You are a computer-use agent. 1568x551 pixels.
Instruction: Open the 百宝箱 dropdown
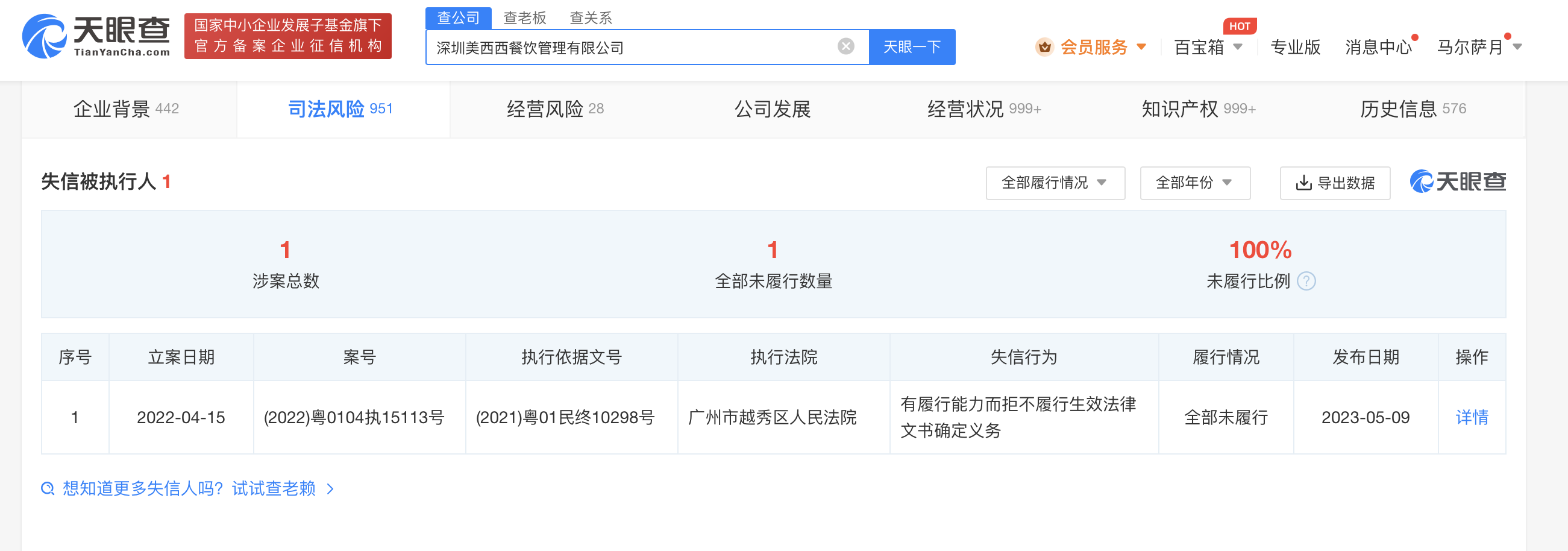(x=1208, y=47)
